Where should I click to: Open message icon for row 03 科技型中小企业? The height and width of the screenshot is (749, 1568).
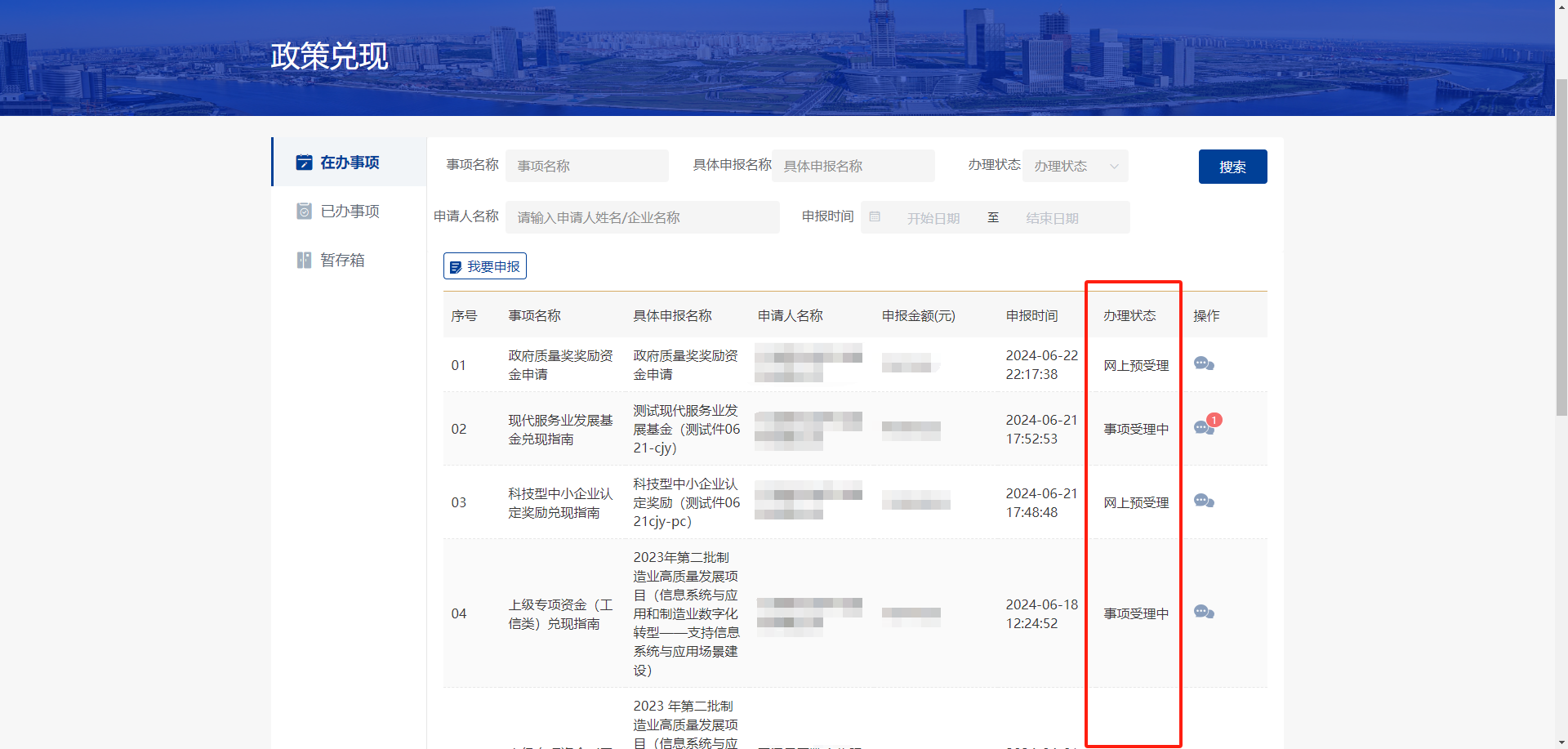tap(1204, 501)
